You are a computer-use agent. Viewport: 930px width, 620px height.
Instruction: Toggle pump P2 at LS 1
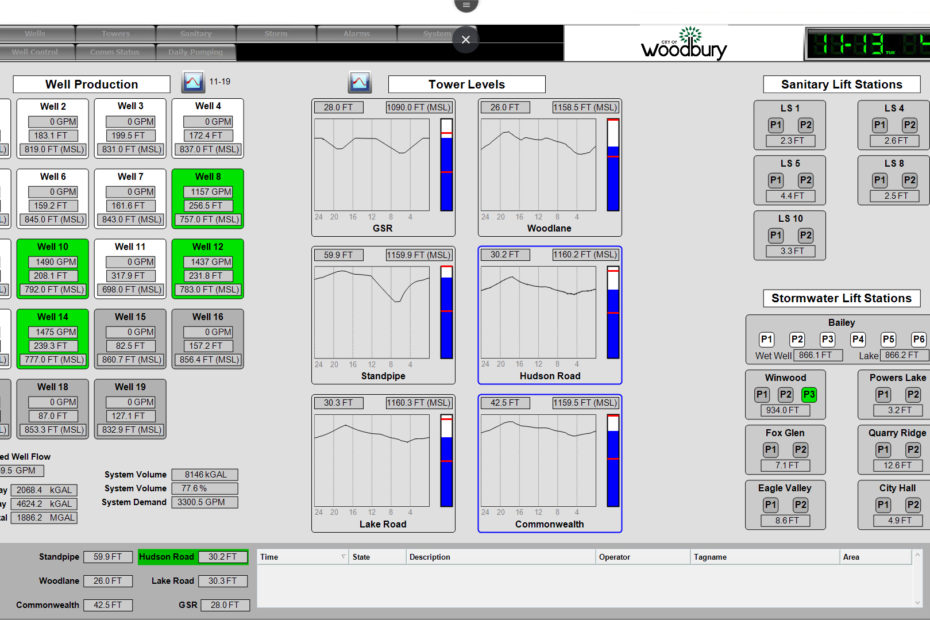[x=805, y=125]
